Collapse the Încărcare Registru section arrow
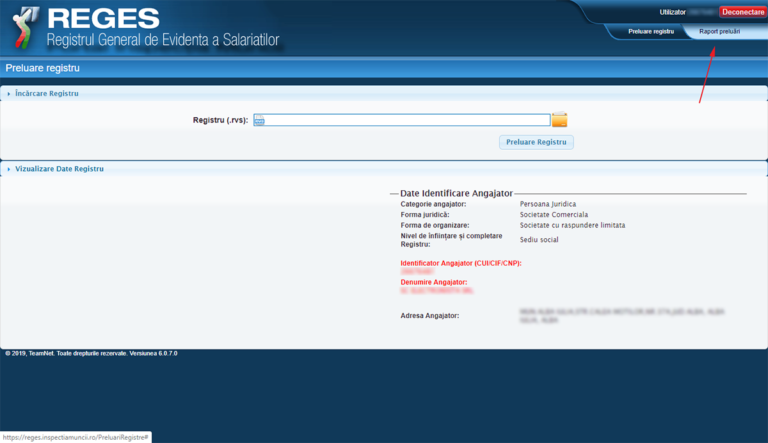Screen dimensions: 768x443 coord(9,94)
